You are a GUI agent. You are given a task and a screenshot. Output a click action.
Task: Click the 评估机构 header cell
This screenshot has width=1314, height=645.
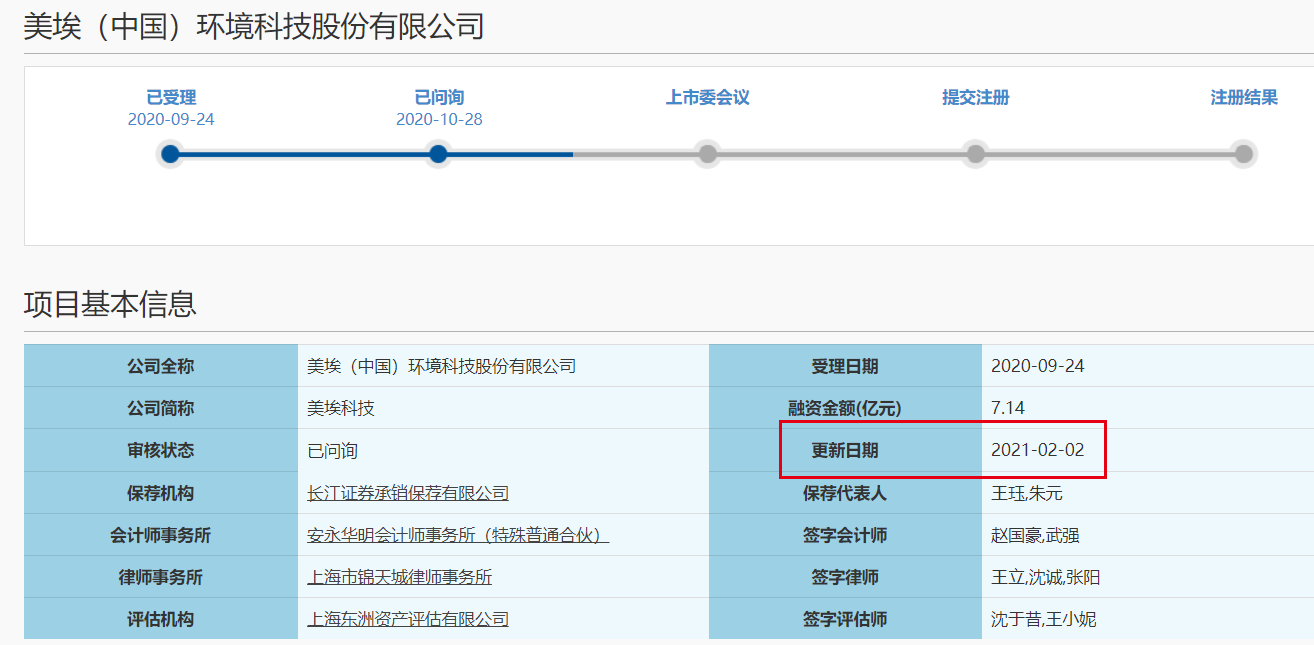pyautogui.click(x=161, y=619)
